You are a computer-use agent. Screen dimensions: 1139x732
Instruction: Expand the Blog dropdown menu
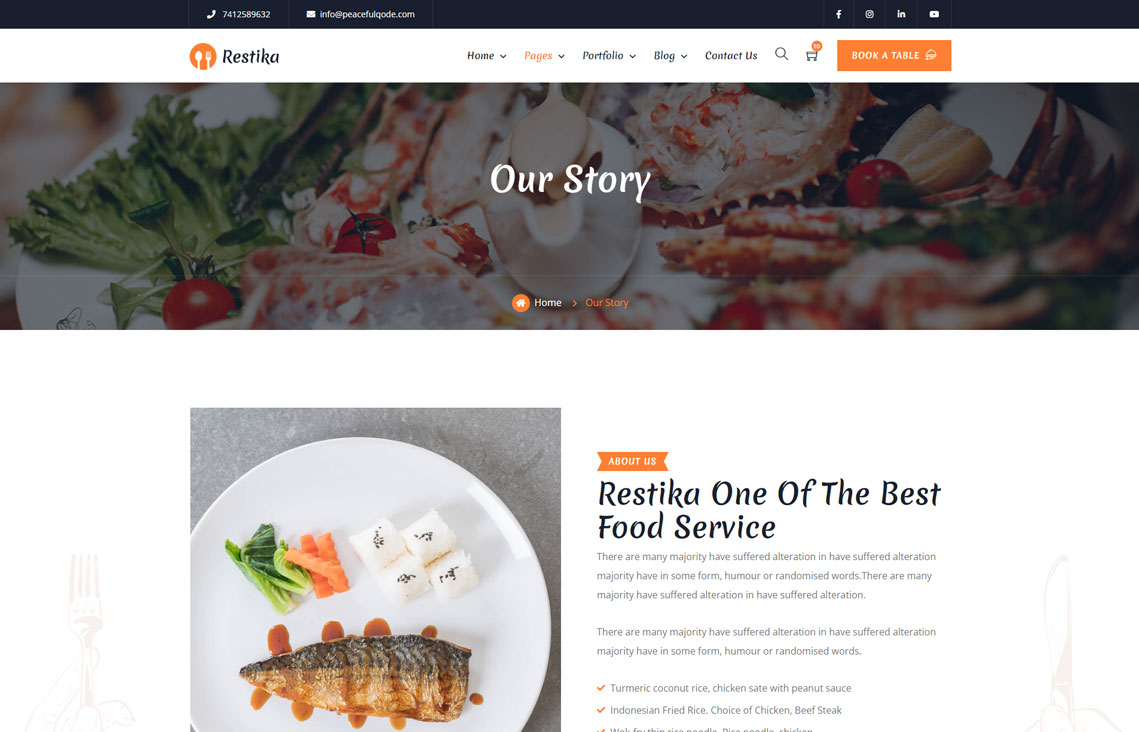pos(670,55)
